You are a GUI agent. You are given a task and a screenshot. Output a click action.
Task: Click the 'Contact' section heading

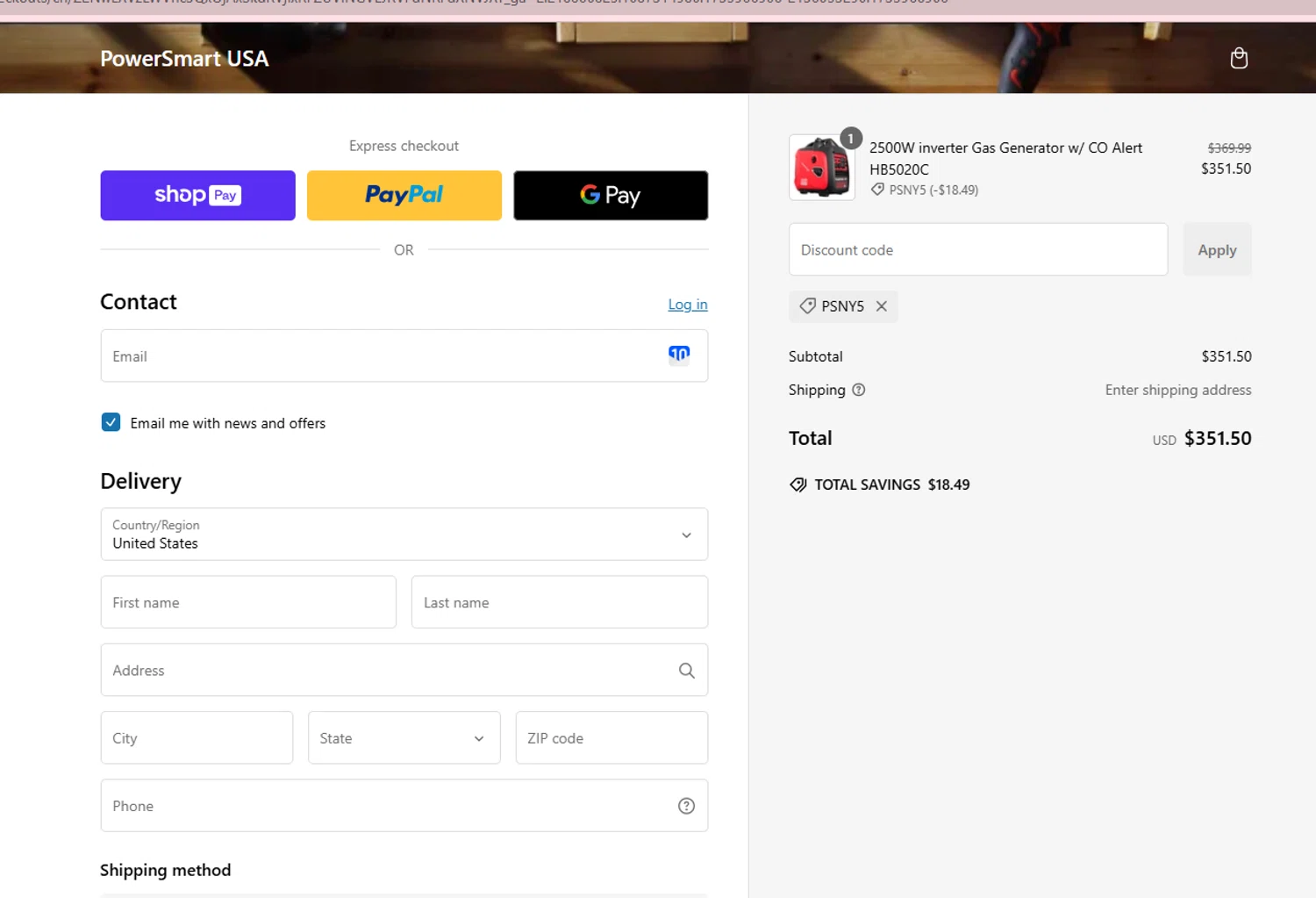click(139, 302)
